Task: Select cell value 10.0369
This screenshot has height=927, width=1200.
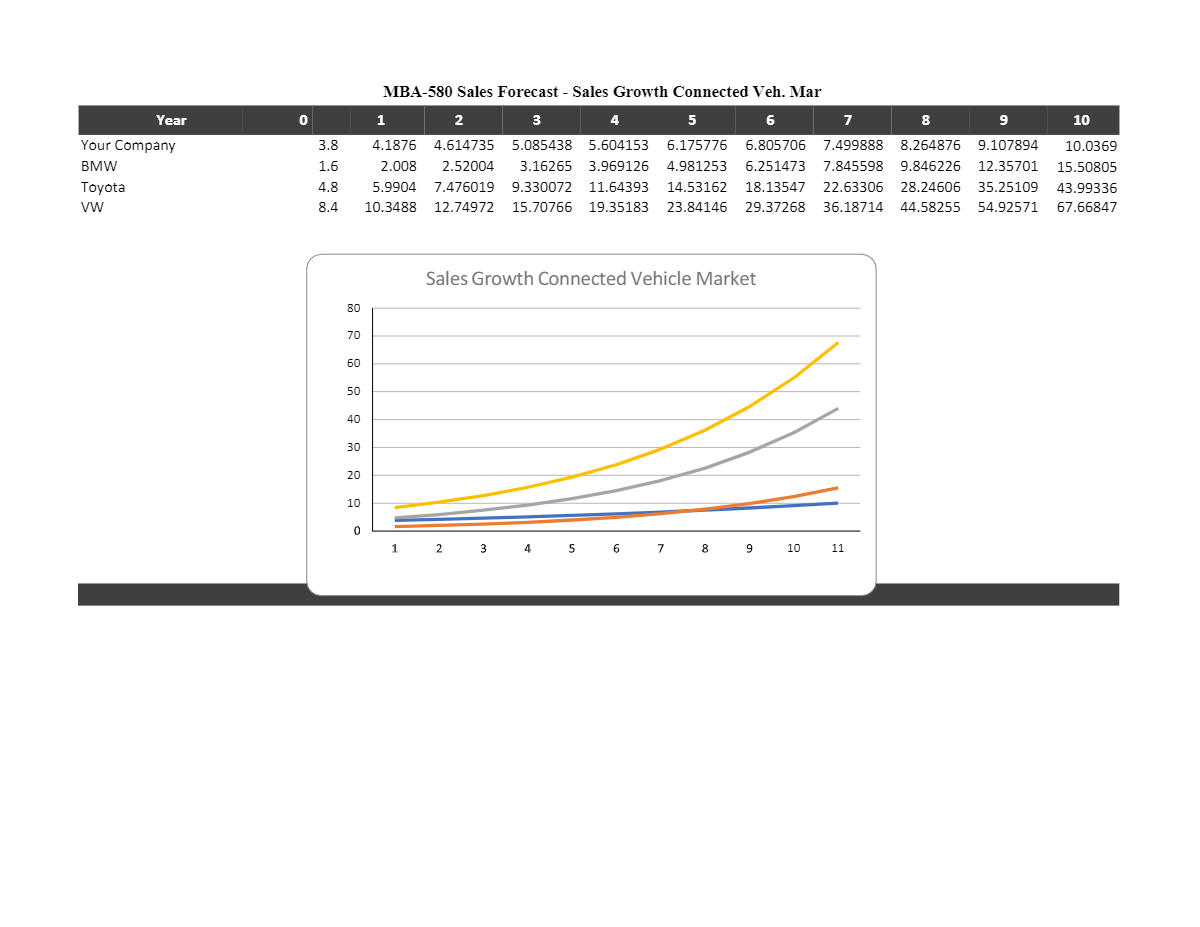Action: pos(1092,146)
